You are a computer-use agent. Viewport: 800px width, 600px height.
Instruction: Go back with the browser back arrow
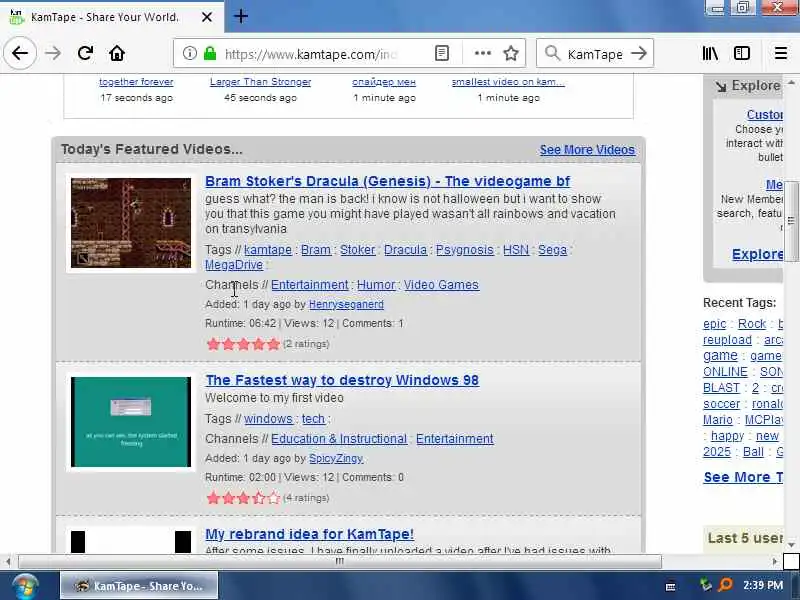point(20,53)
